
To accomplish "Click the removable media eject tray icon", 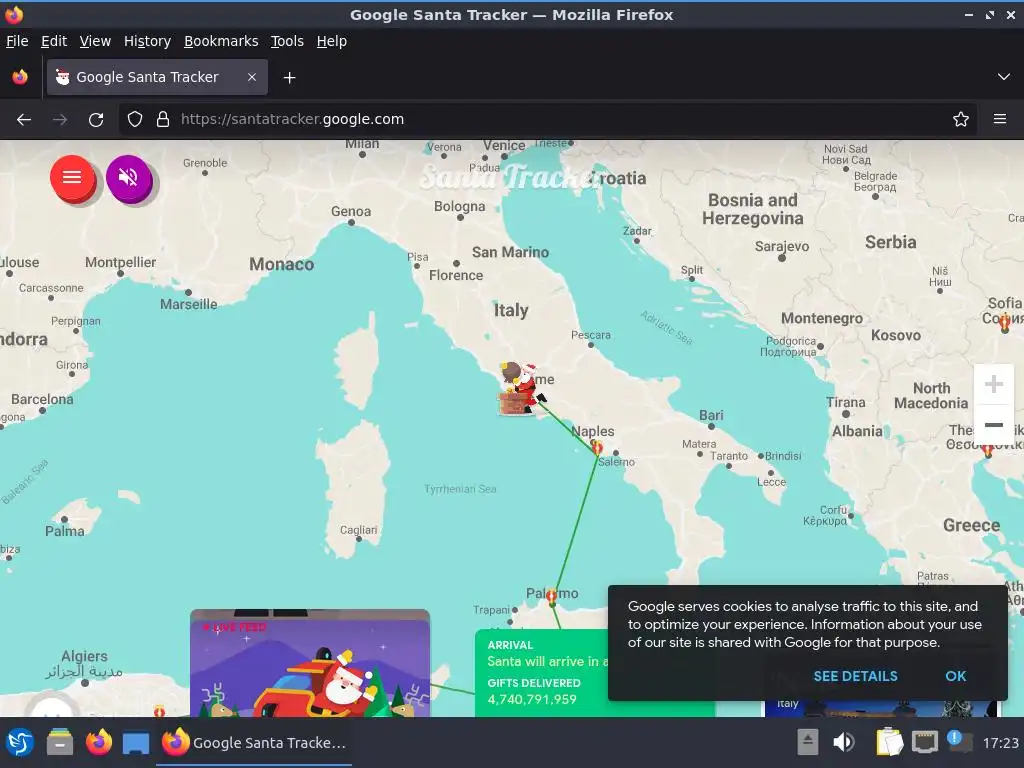I will (808, 743).
